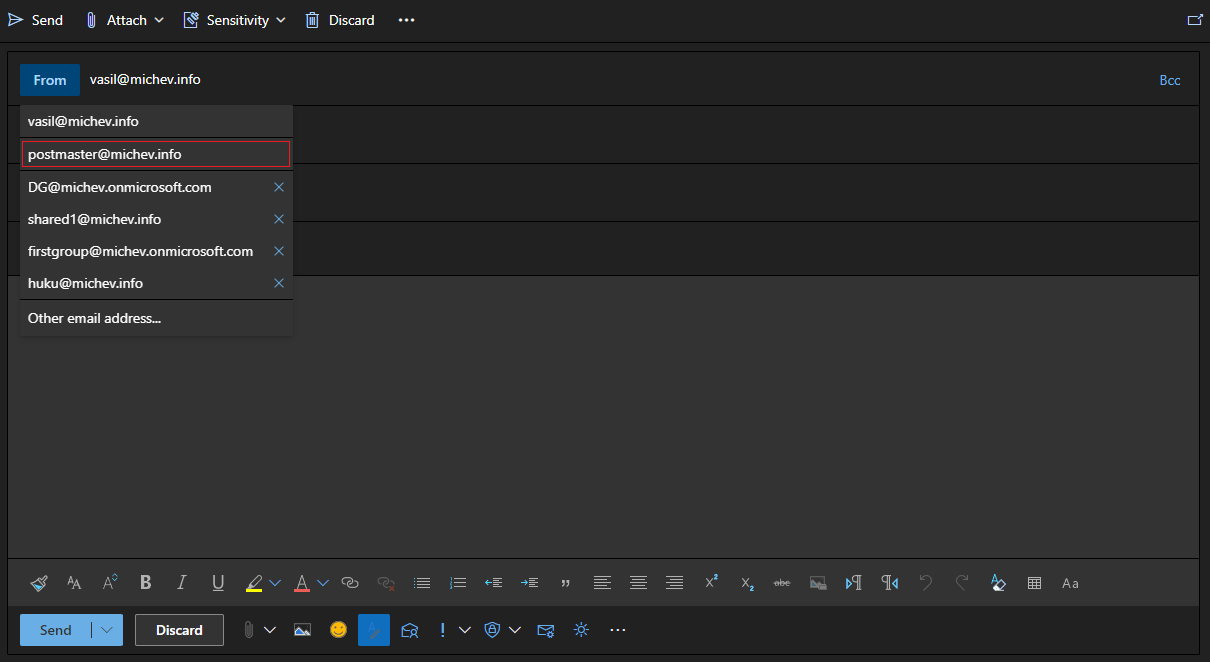
Task: Click Send in top toolbar
Action: pos(36,20)
